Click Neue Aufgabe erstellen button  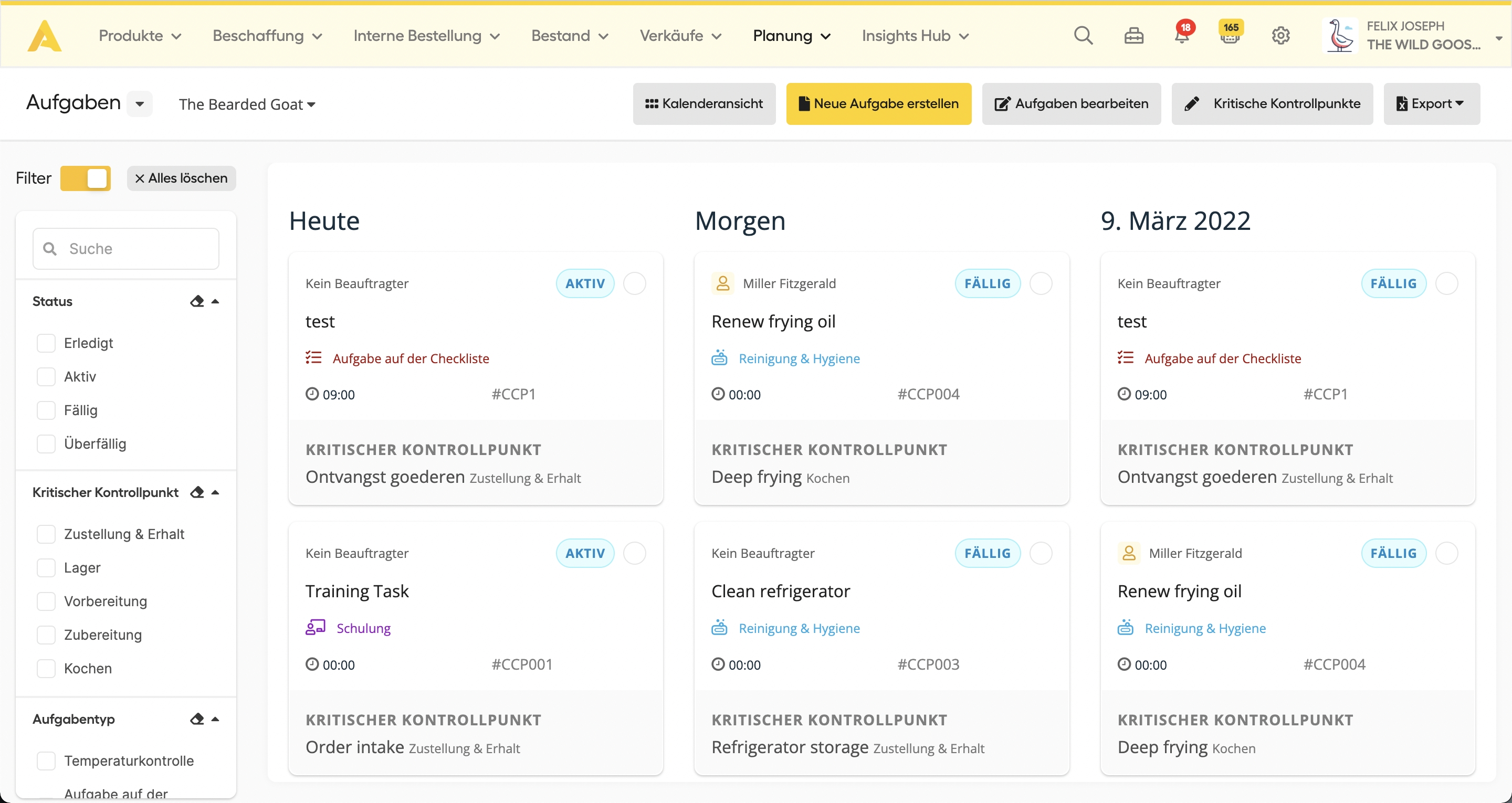[878, 103]
